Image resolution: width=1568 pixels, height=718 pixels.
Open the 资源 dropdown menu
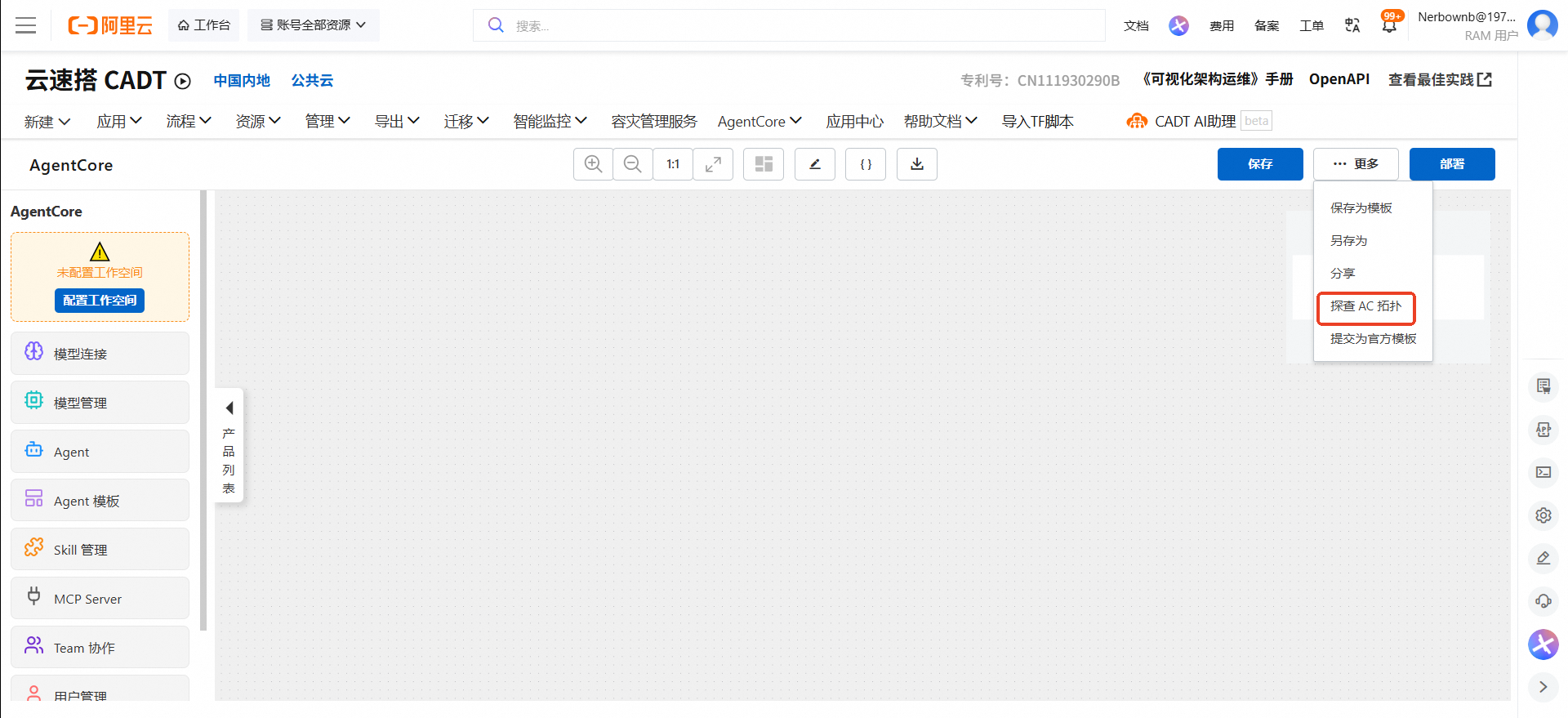[x=258, y=122]
